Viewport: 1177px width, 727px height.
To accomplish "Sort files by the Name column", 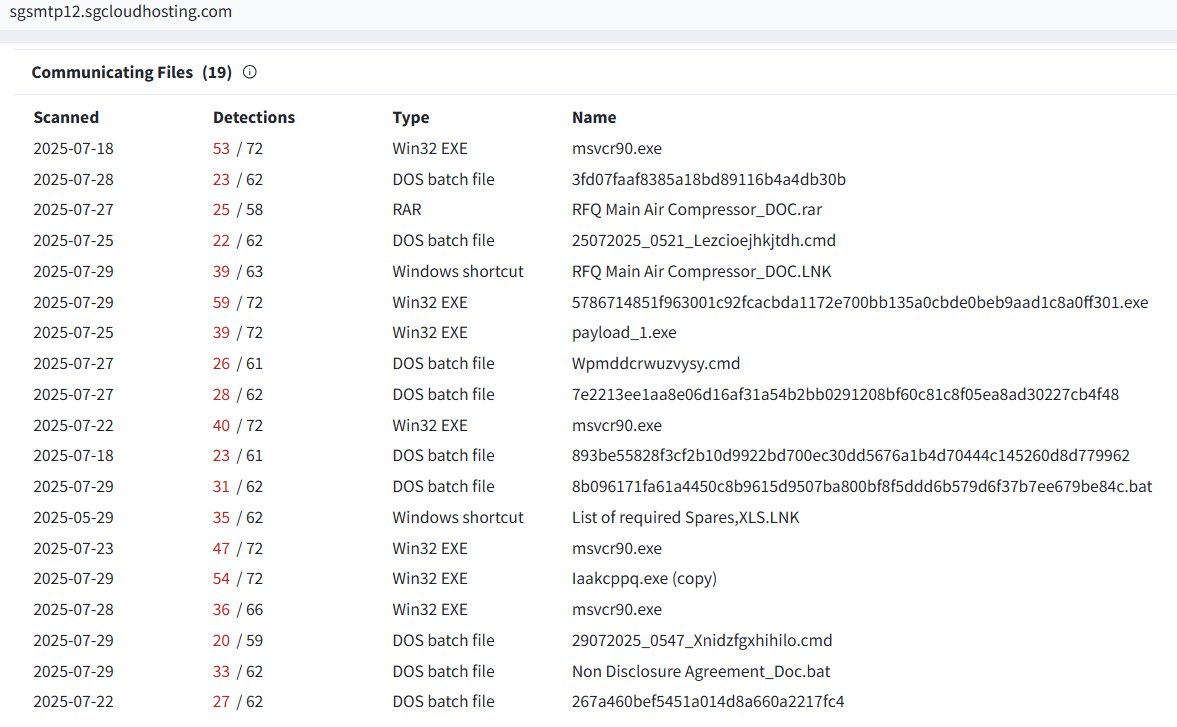I will [594, 117].
